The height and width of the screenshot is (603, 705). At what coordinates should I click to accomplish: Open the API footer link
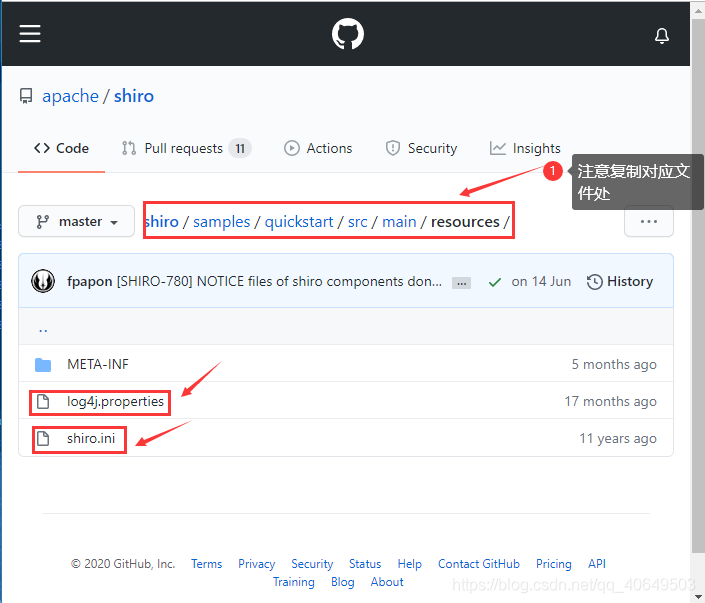(x=597, y=564)
